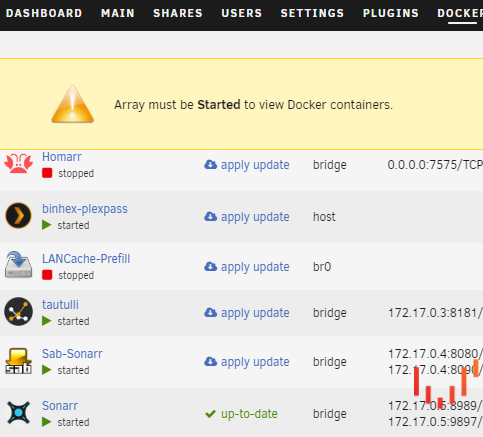Click the green checkmark in Sonarr row

210,414
